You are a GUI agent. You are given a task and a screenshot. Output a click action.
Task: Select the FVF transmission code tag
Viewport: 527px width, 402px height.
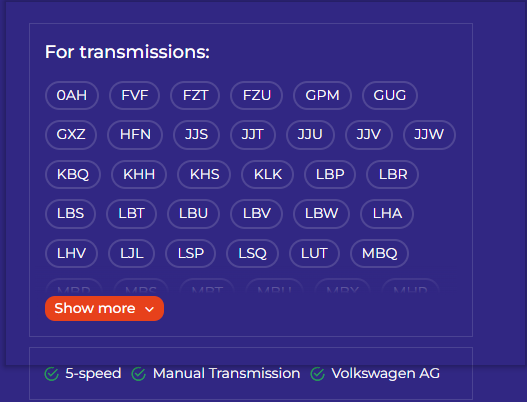pos(134,95)
